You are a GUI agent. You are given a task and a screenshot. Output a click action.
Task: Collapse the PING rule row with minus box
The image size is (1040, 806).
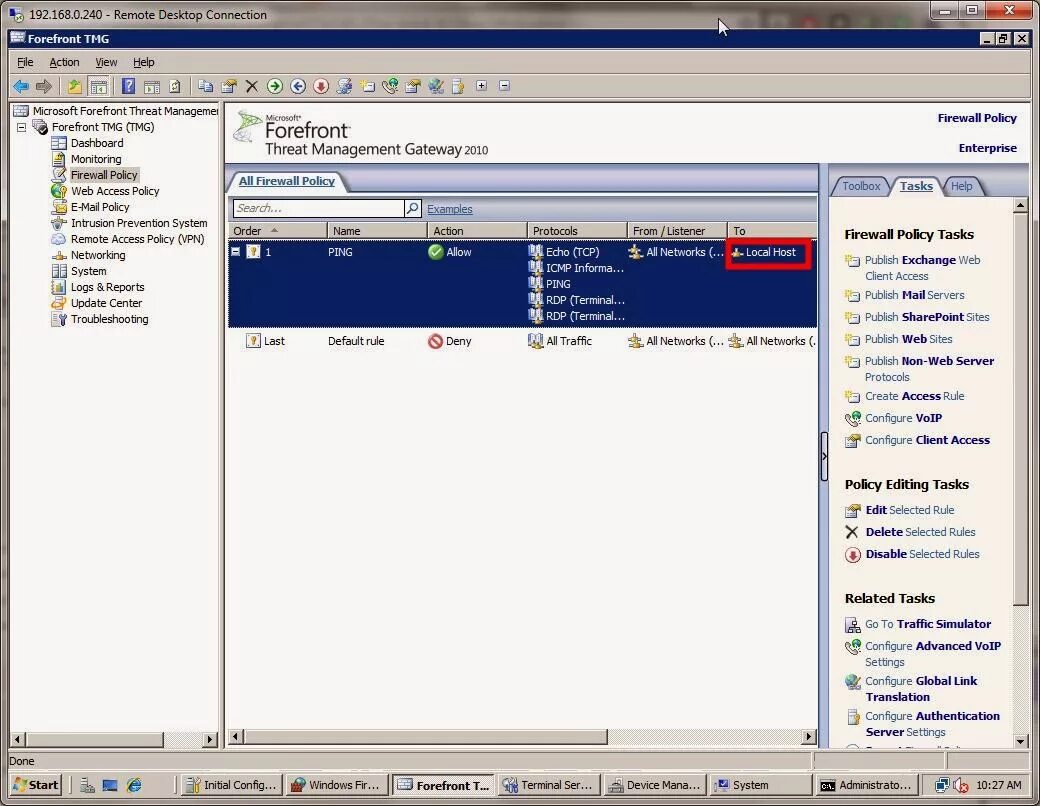coord(235,251)
